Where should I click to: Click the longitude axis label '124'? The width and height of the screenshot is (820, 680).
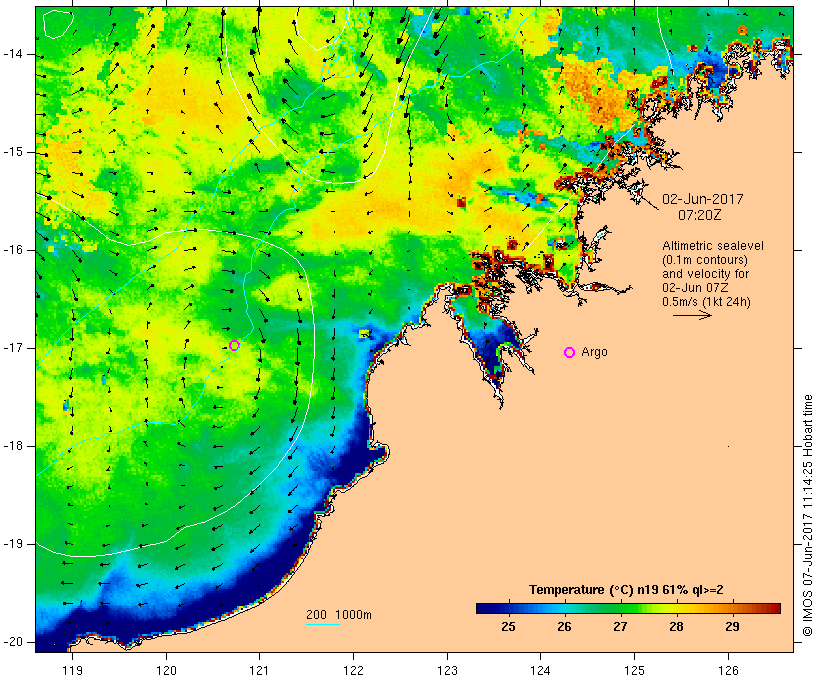coord(540,670)
